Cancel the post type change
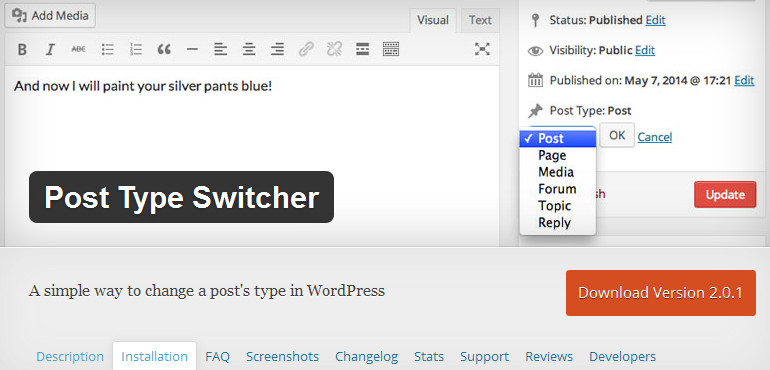Screen dimensions: 770x370 pyautogui.click(x=655, y=137)
